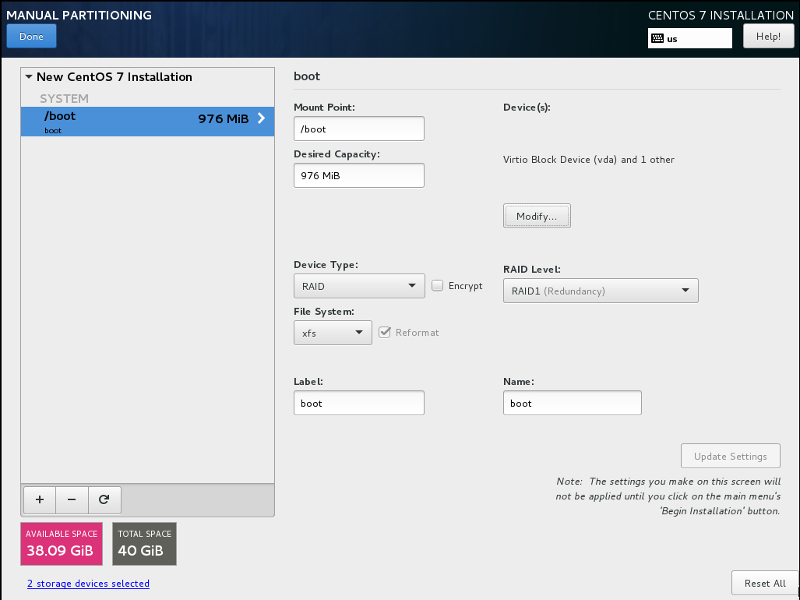This screenshot has width=800, height=600.
Task: Apply changes with Update Settings
Action: (730, 455)
